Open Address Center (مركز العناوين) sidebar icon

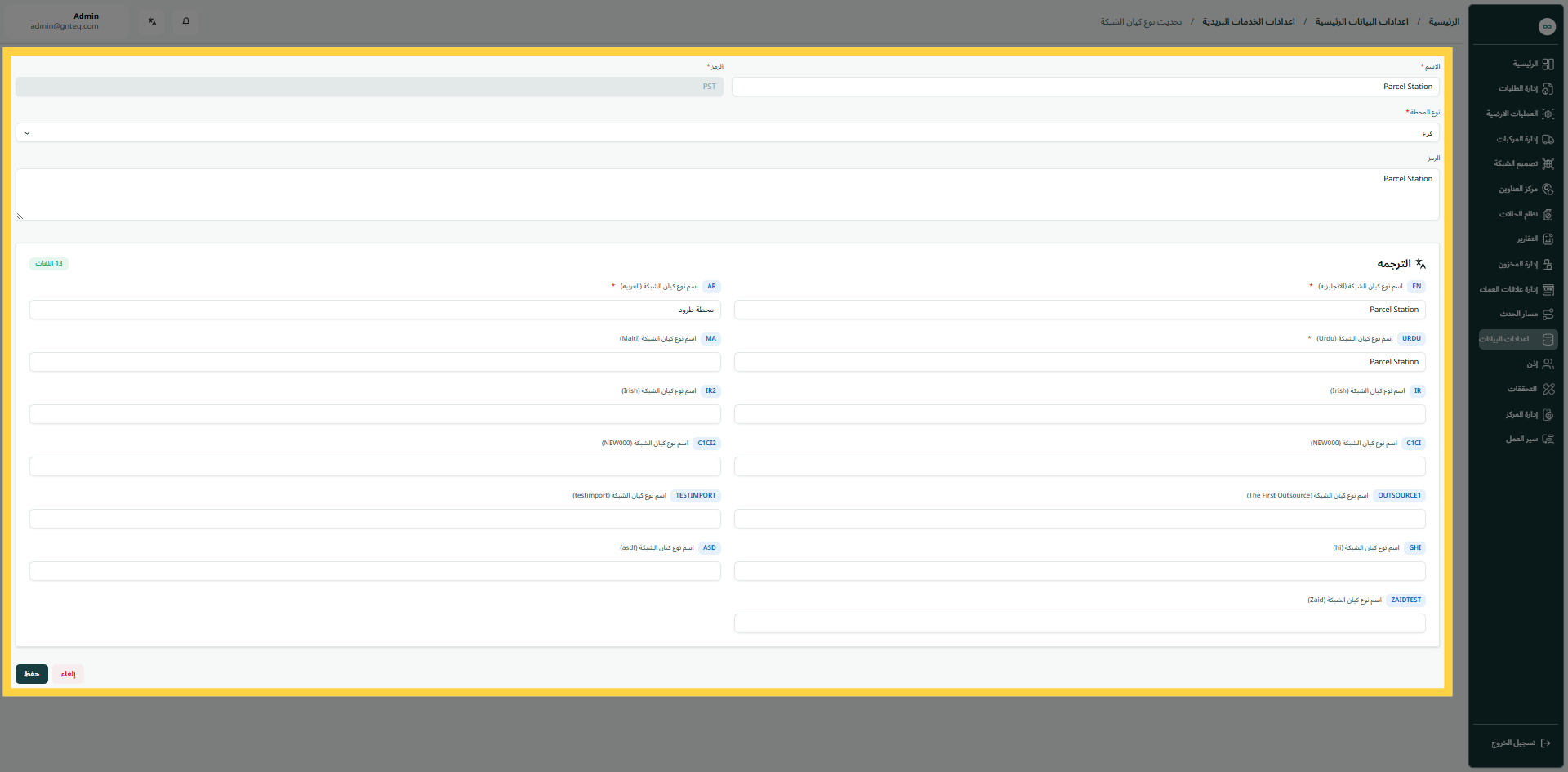[1548, 190]
